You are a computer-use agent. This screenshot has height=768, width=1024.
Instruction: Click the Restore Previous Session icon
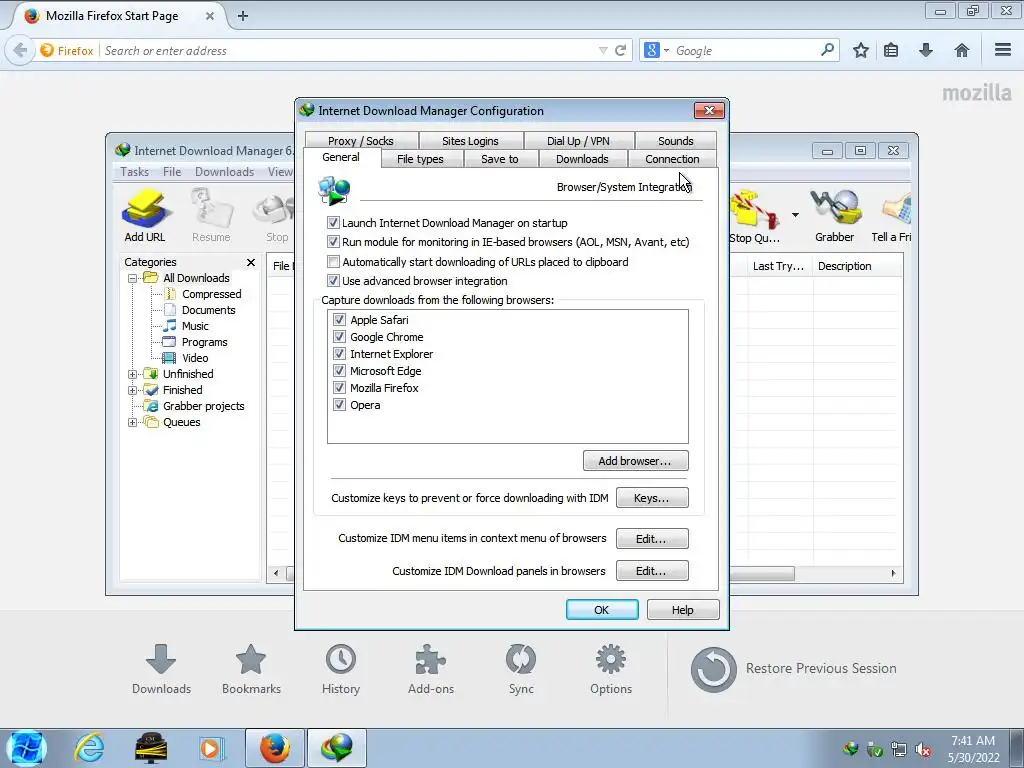(x=714, y=669)
